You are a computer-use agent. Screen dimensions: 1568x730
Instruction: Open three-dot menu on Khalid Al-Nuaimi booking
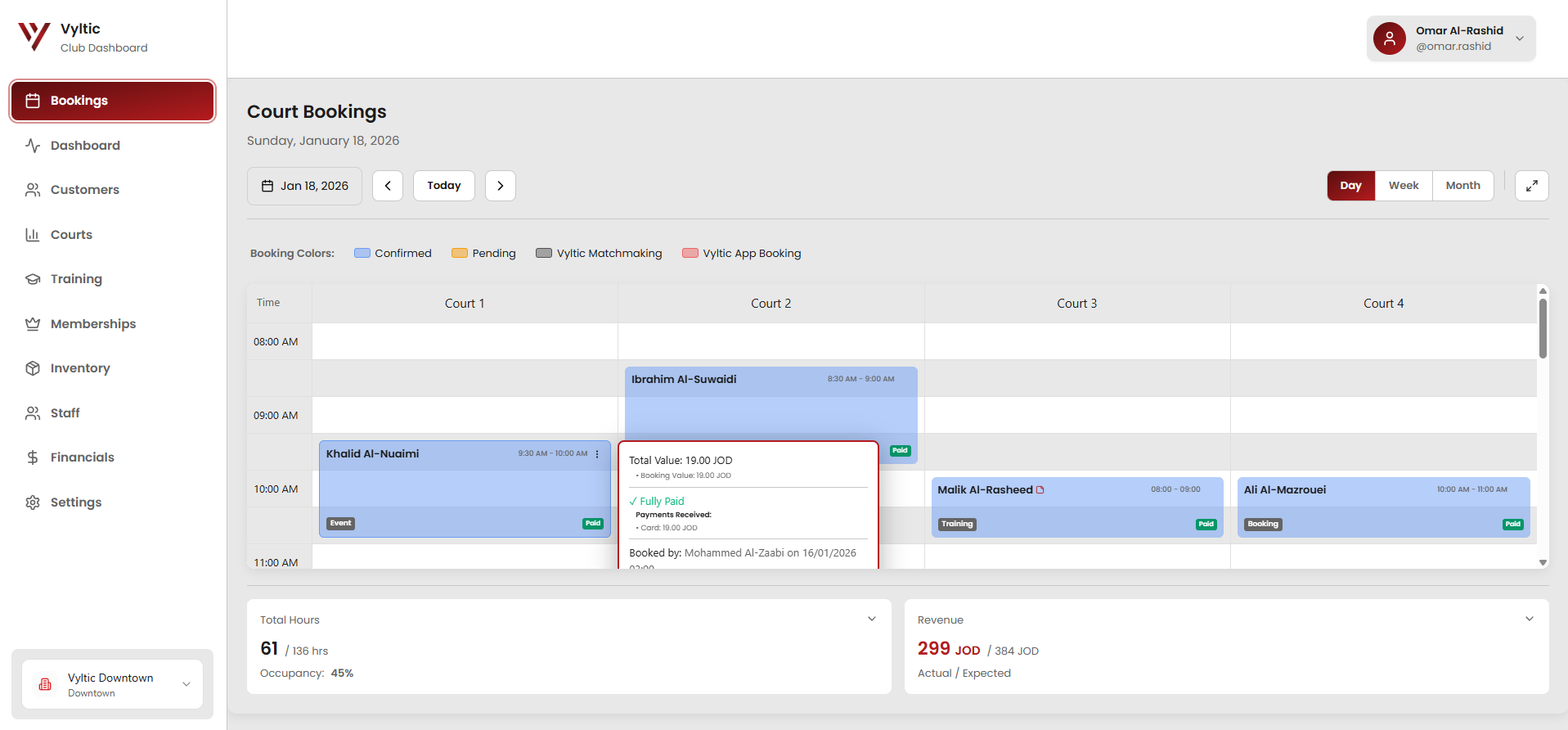pyautogui.click(x=597, y=454)
